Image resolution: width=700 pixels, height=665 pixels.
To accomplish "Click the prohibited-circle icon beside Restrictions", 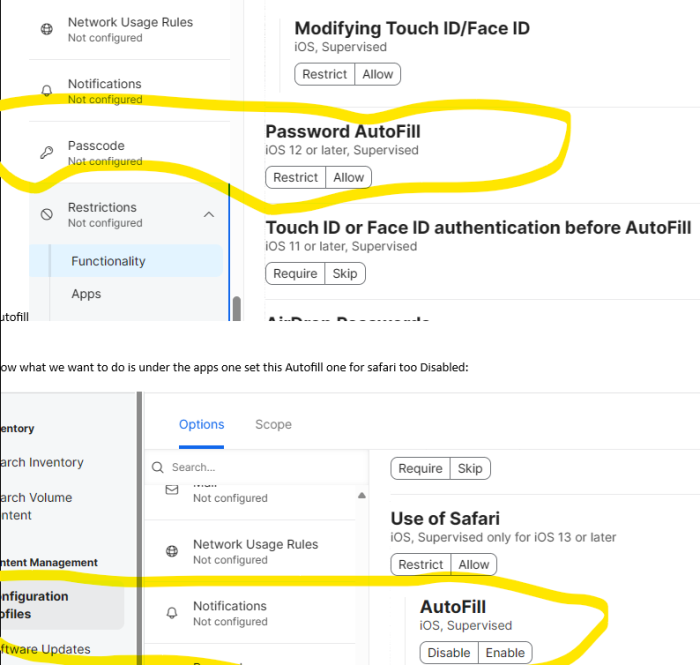I will tap(46, 214).
